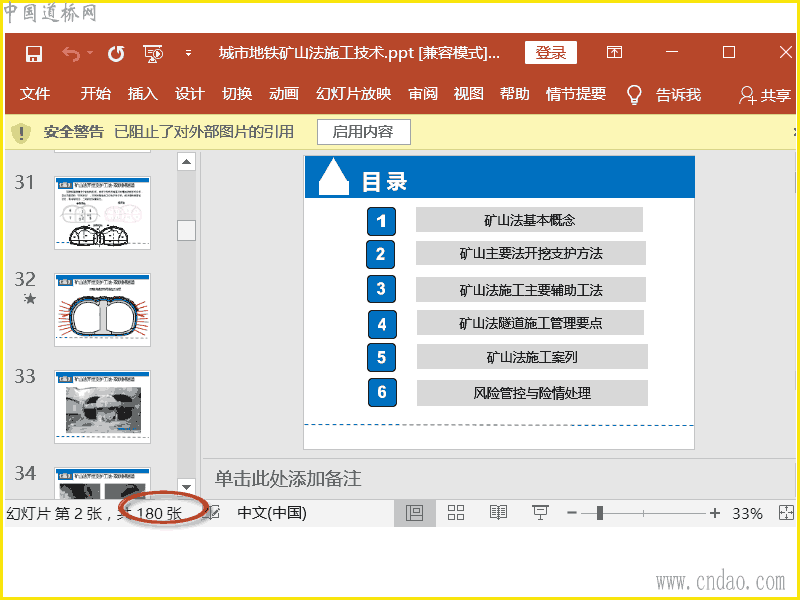The height and width of the screenshot is (600, 800).
Task: Open the 文件 menu
Action: point(35,94)
